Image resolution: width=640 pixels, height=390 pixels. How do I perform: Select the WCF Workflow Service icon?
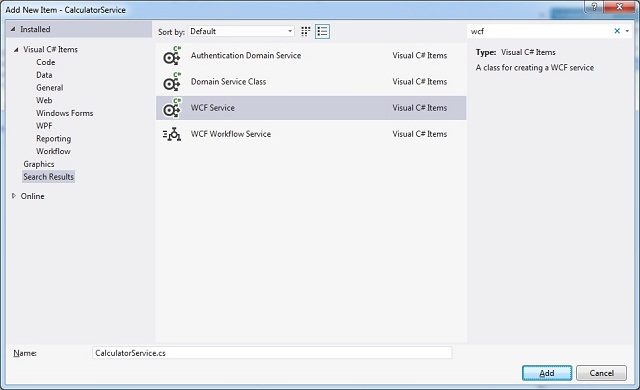[172, 134]
